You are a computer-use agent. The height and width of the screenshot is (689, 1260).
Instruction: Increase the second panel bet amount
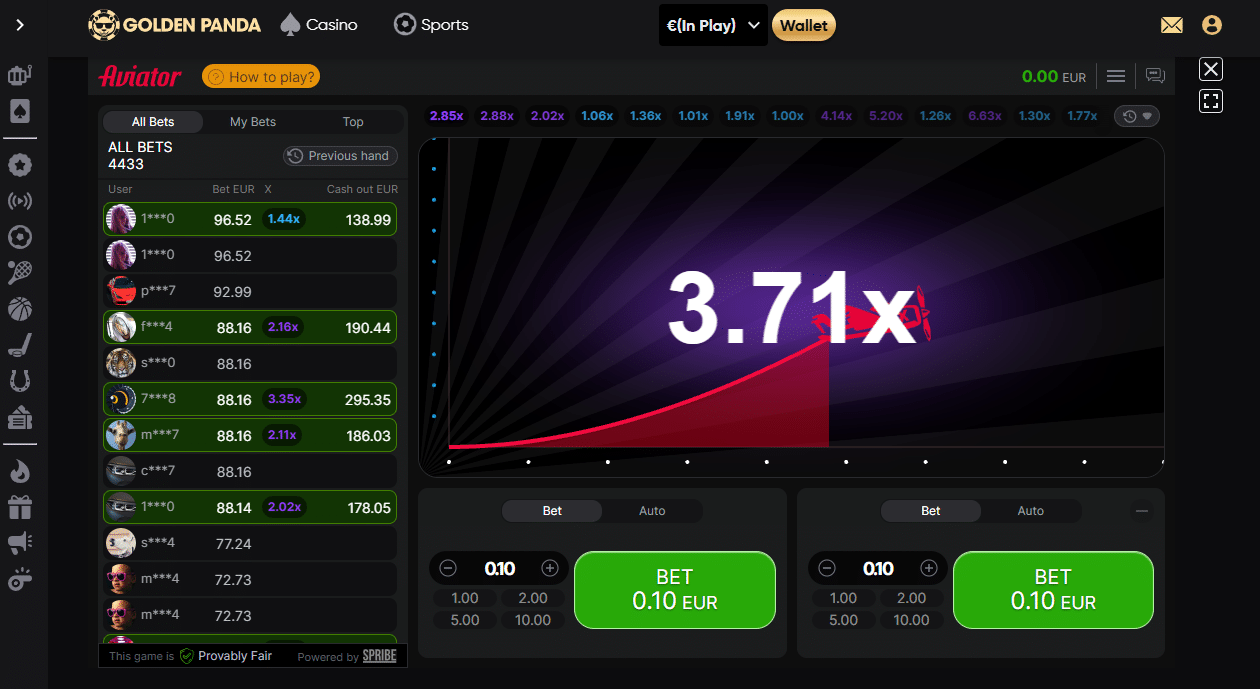point(929,568)
